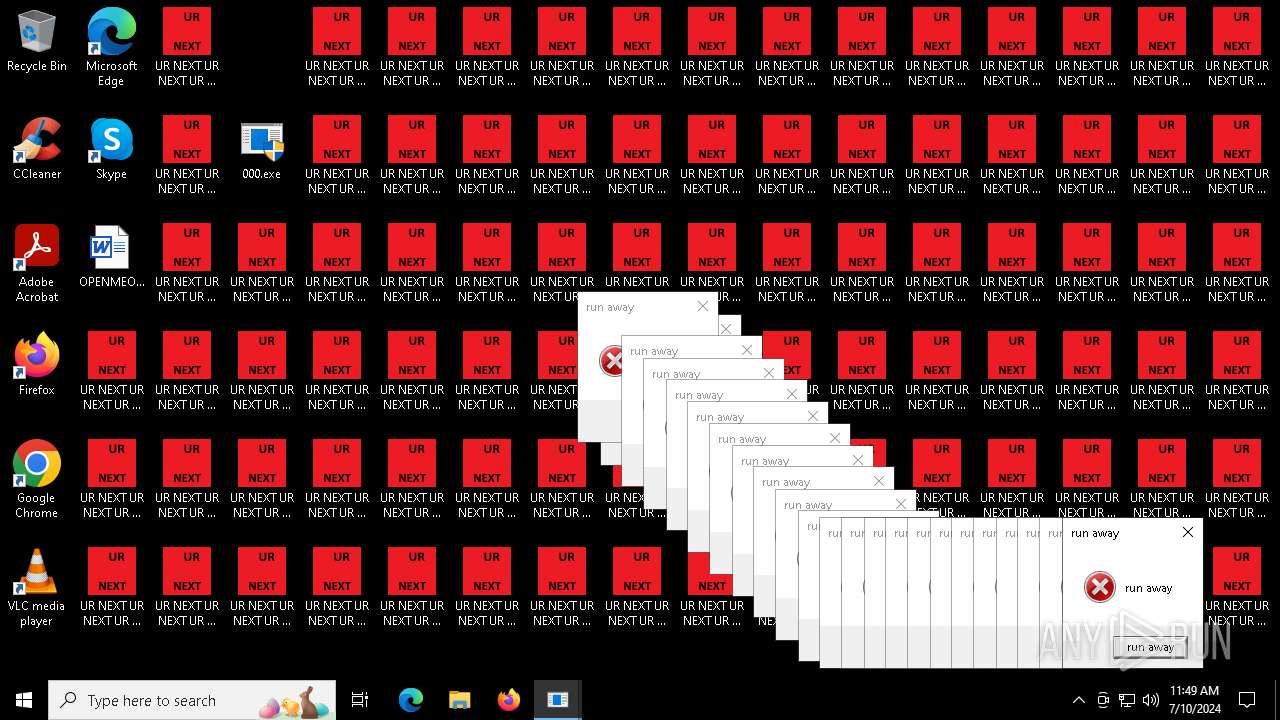Open the Adobe Acrobat desktop shortcut
This screenshot has width=1280, height=720.
[37, 263]
